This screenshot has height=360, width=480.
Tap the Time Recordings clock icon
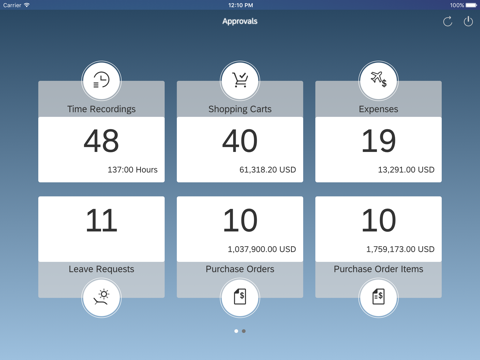click(x=101, y=80)
